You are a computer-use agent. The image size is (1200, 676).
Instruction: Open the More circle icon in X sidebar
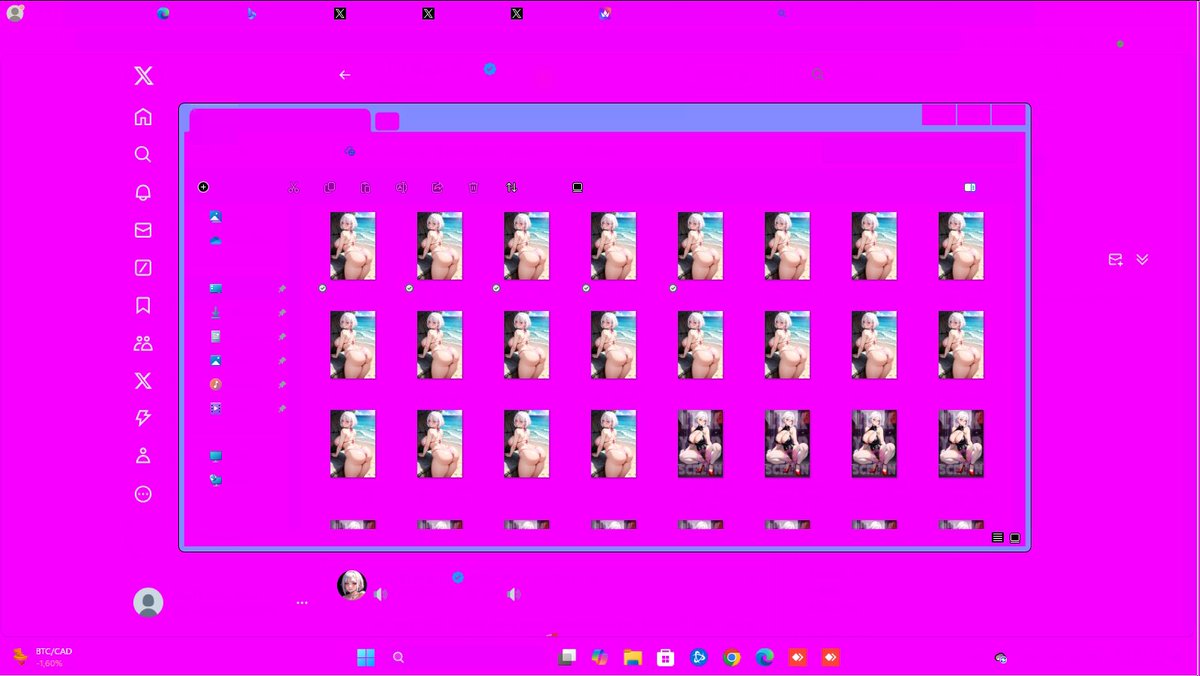tap(143, 494)
